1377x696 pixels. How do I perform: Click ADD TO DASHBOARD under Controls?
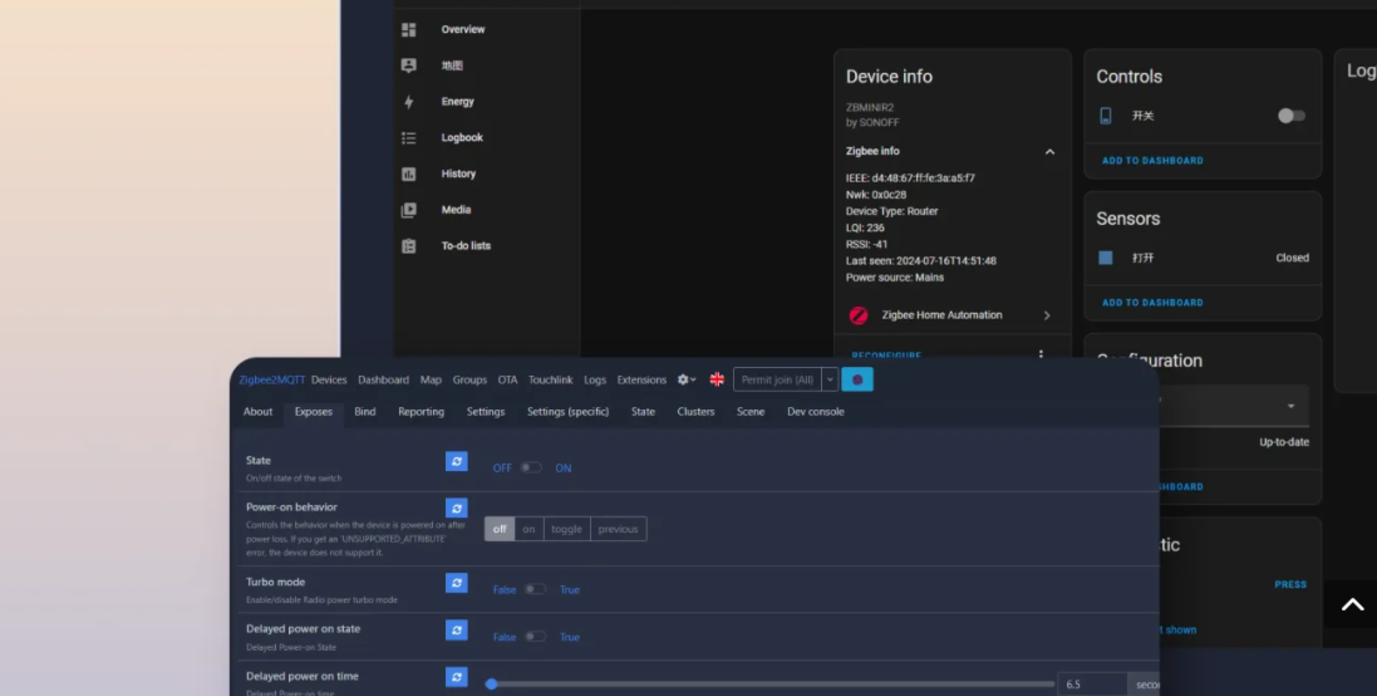pyautogui.click(x=1152, y=160)
